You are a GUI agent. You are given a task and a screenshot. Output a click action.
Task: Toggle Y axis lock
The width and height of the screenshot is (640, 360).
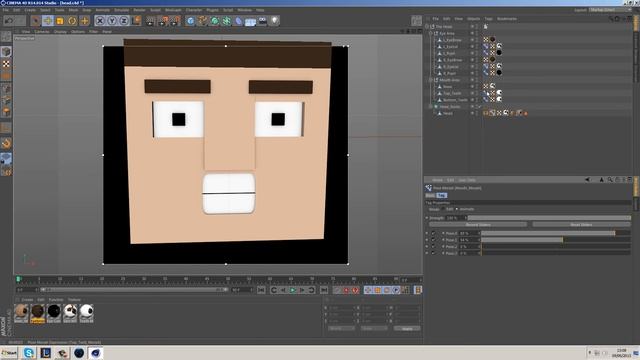click(112, 20)
